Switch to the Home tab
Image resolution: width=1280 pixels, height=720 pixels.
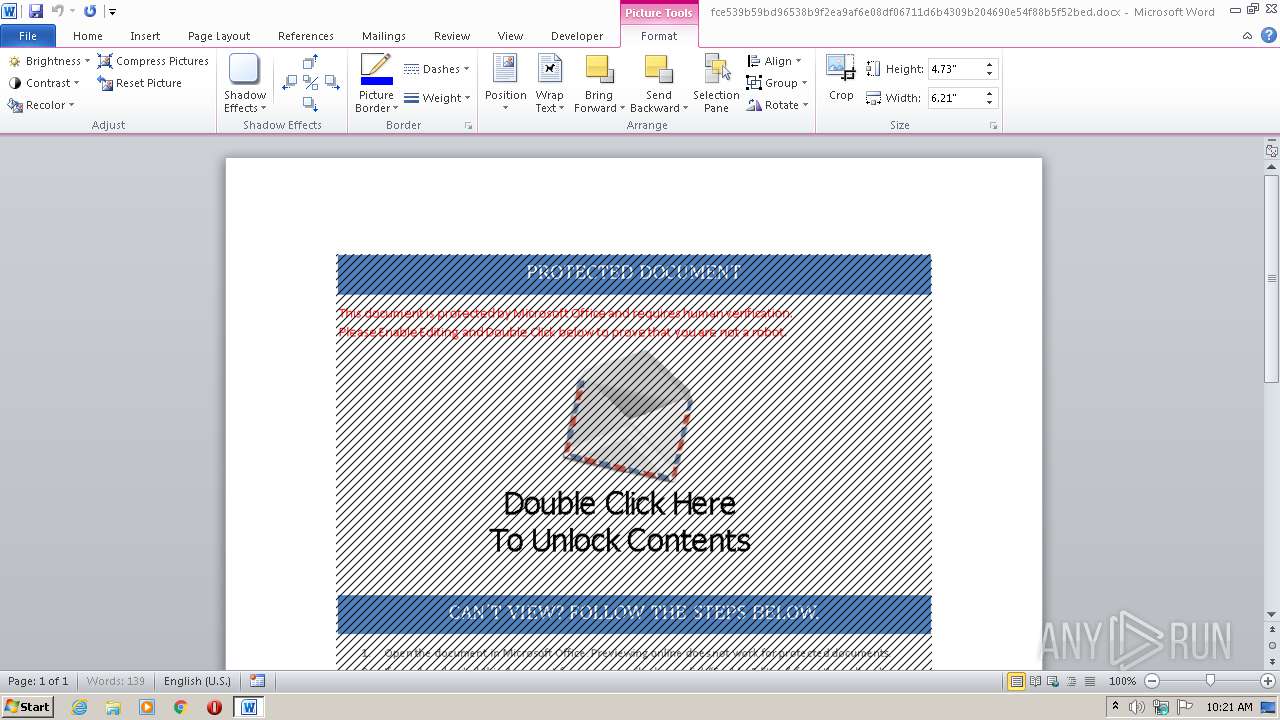click(88, 36)
